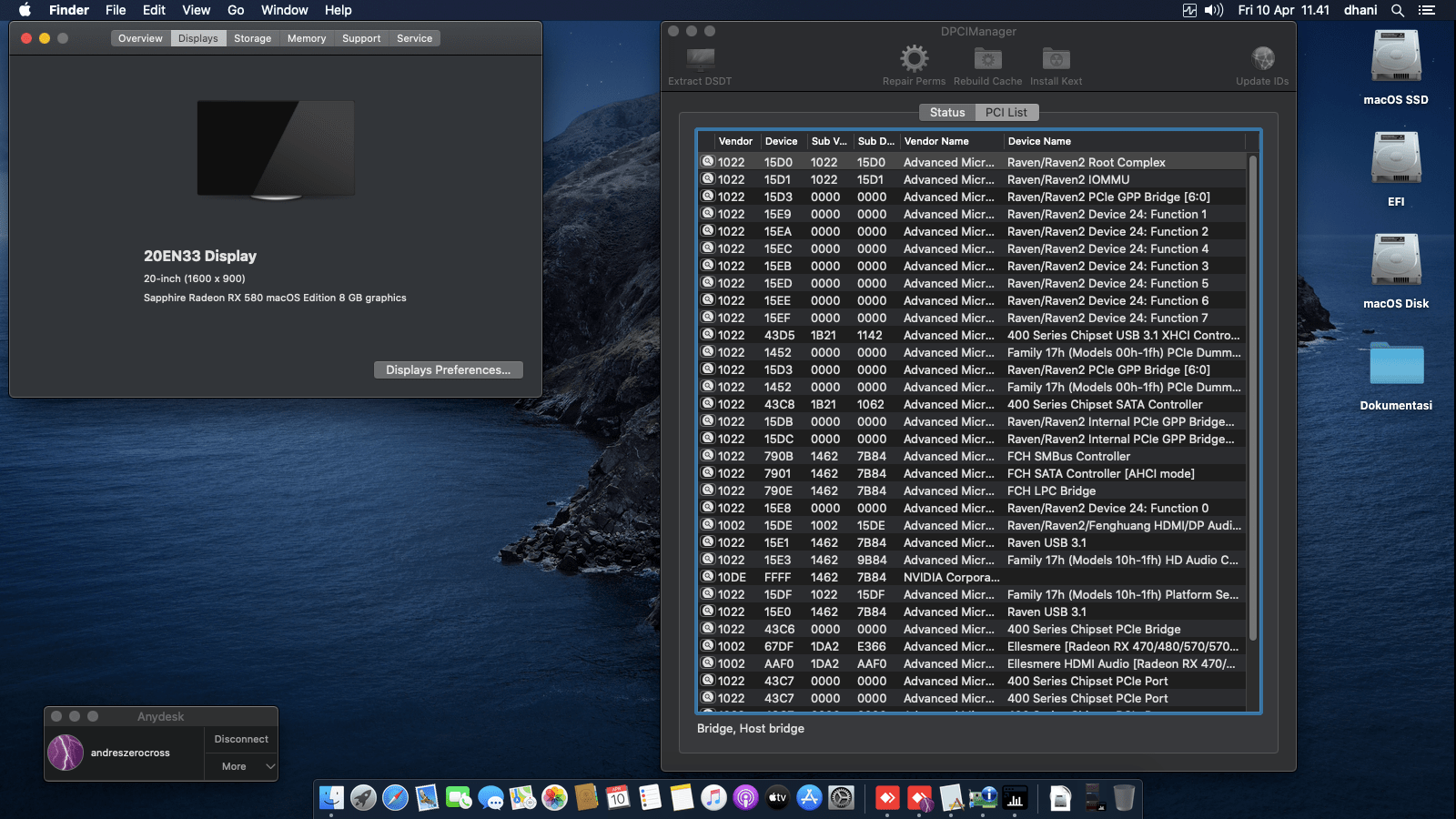The height and width of the screenshot is (819, 1456).
Task: Open System Preferences from the dock
Action: pos(841,798)
